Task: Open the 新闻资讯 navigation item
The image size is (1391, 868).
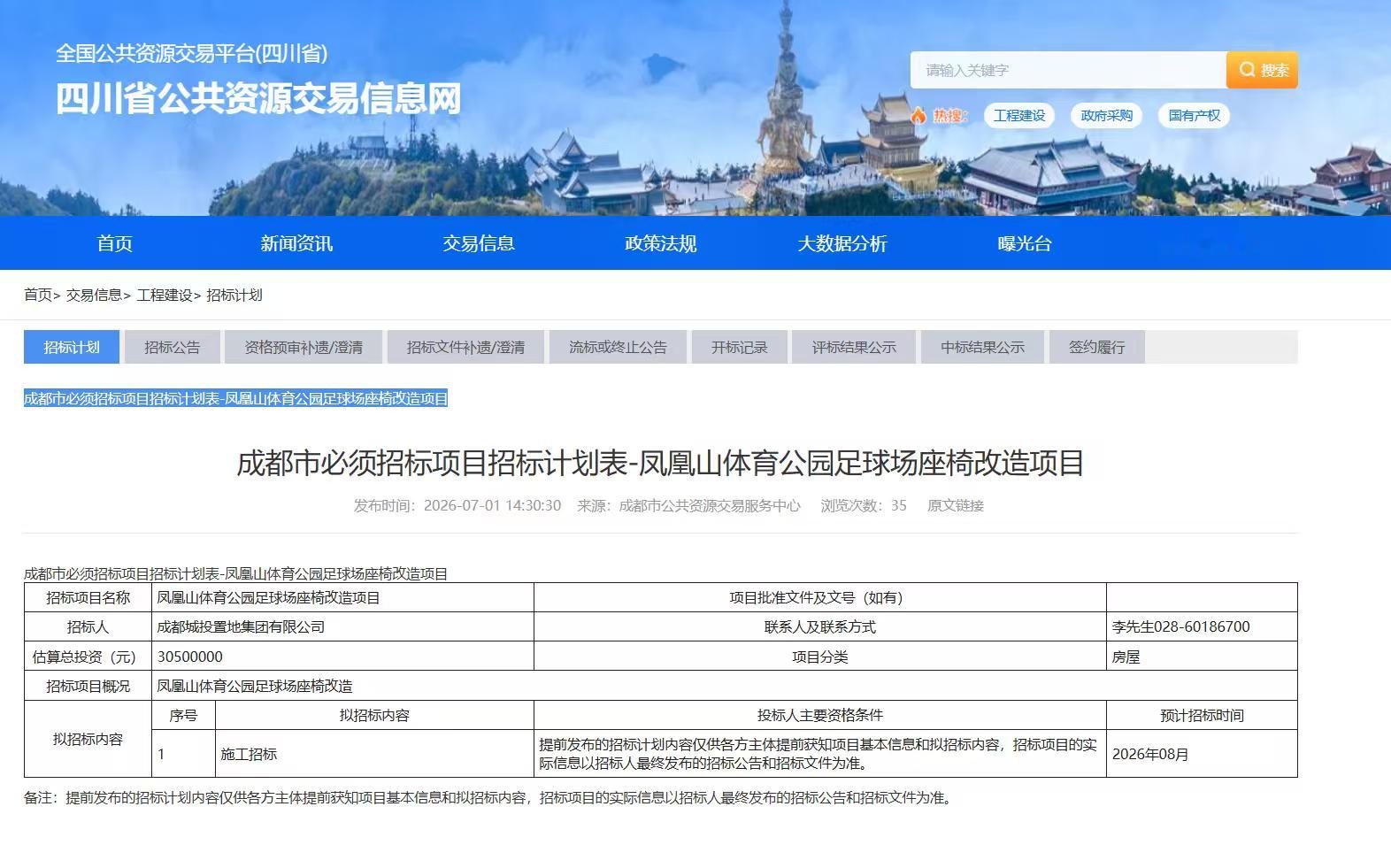Action: 296,243
